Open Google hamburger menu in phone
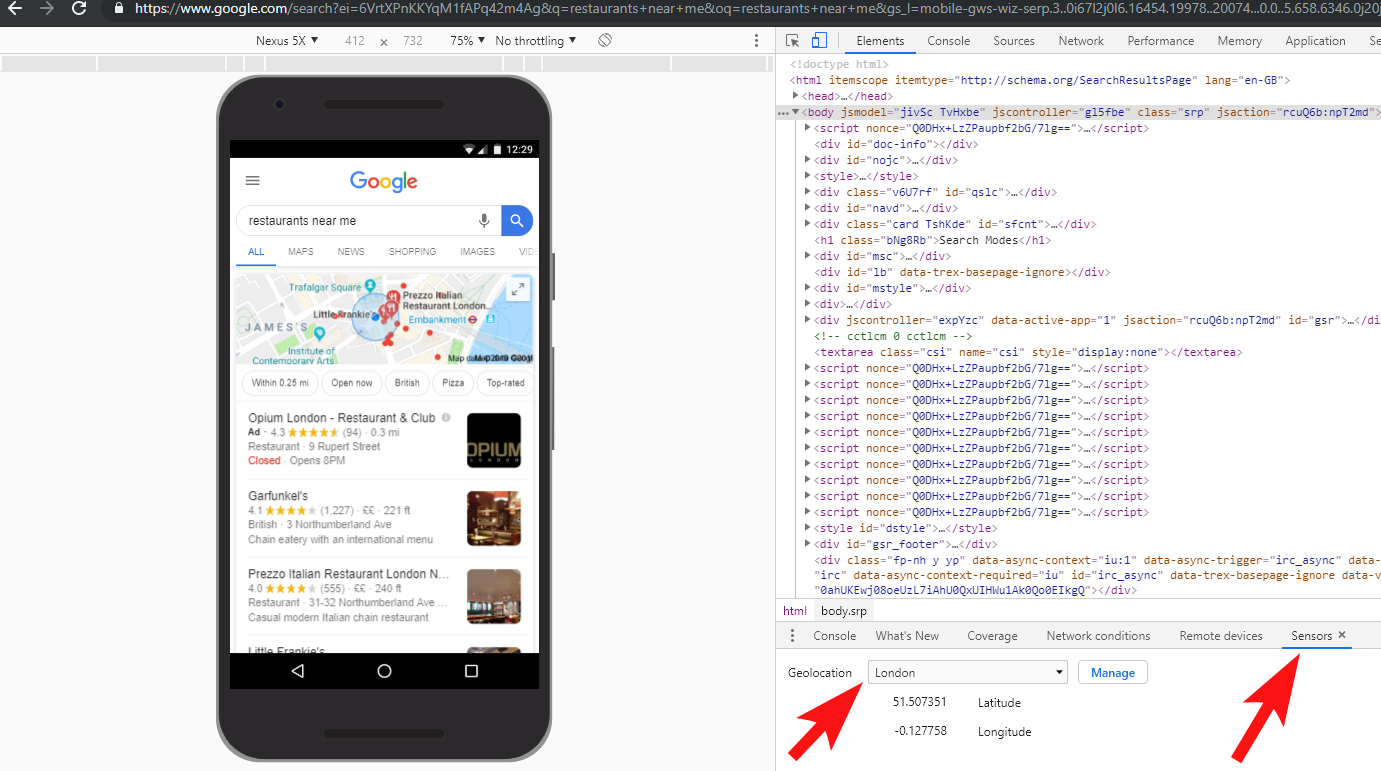The width and height of the screenshot is (1381, 771). click(253, 181)
